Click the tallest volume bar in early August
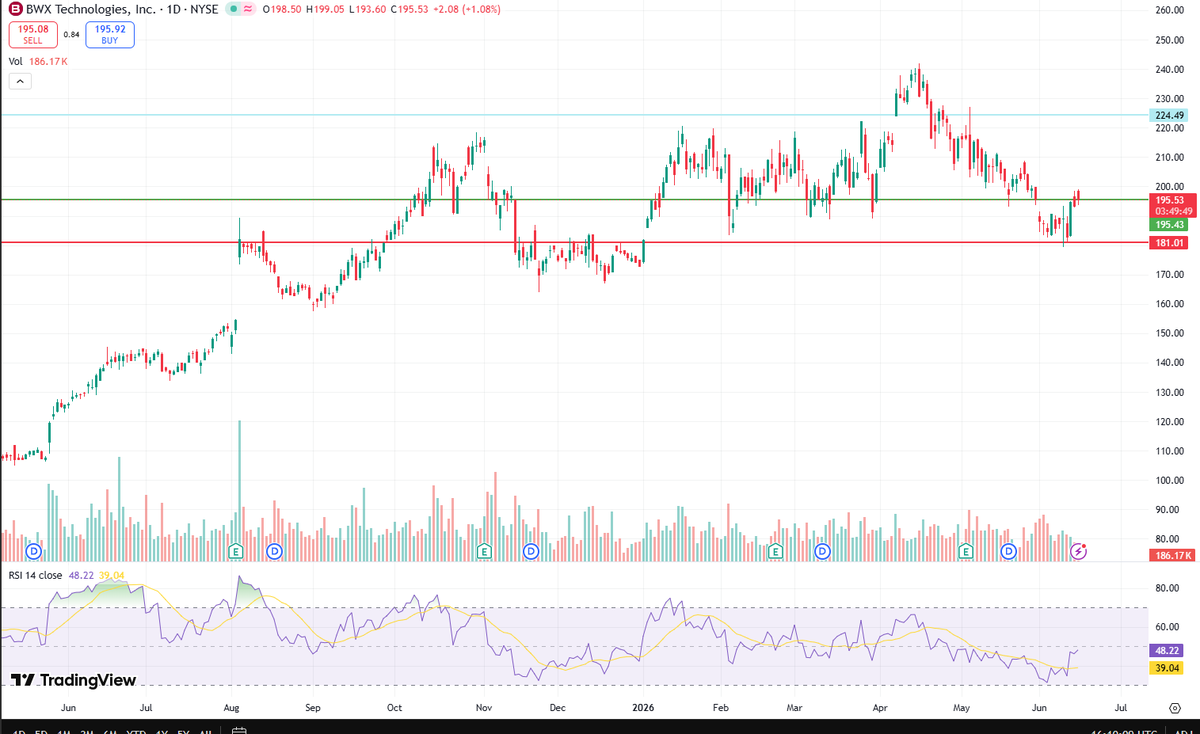 coord(239,490)
